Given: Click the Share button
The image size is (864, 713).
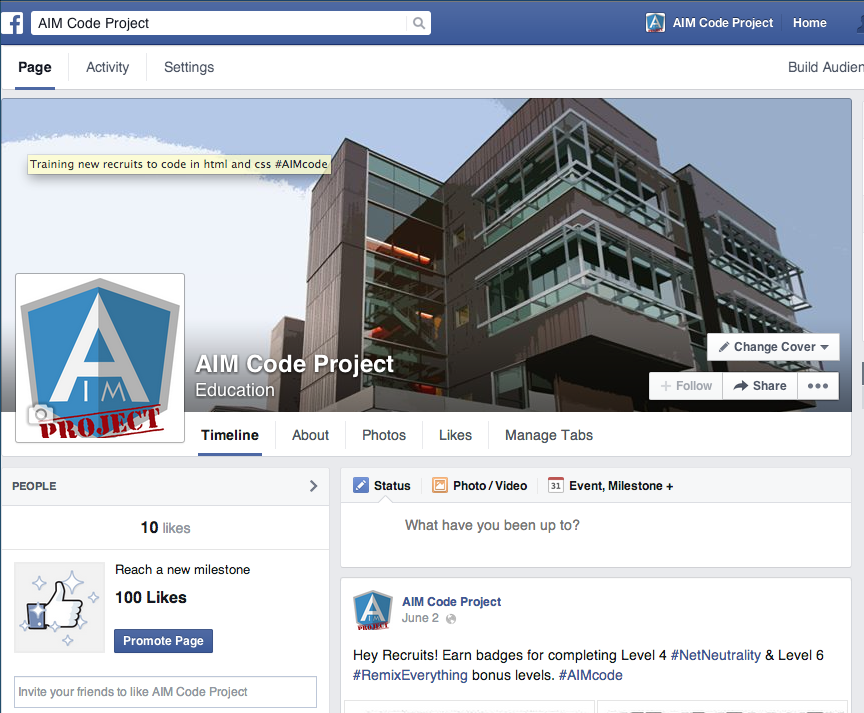Looking at the screenshot, I should (x=760, y=386).
